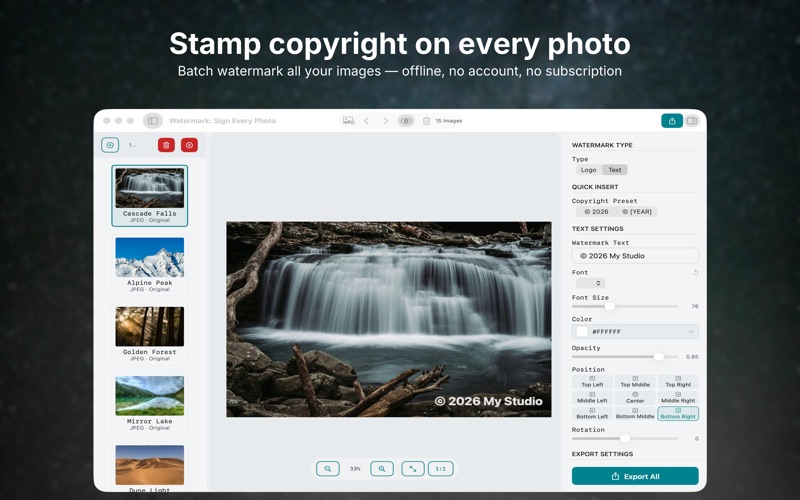Click the waterfall preview image

(x=389, y=319)
